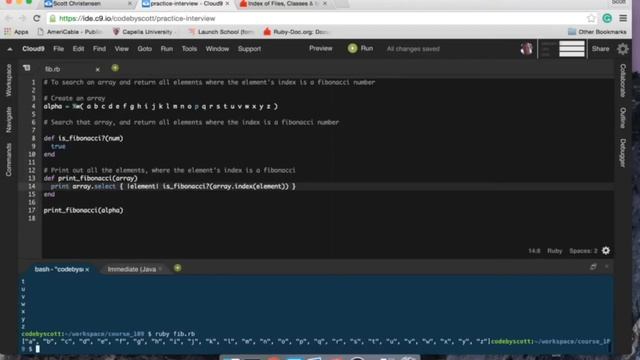Switch to Scott Christensen browser tab

click(87, 4)
